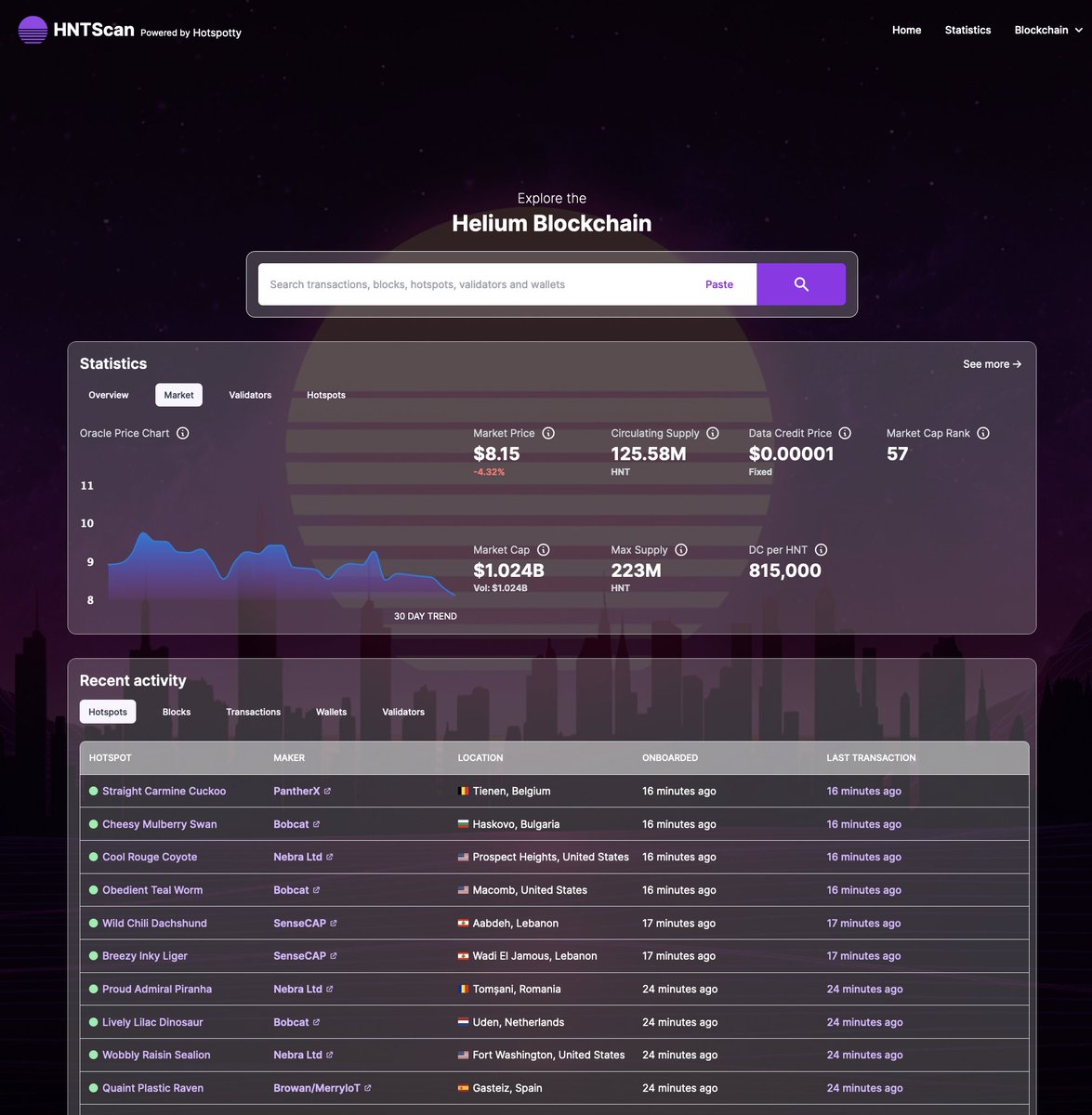Click the HOTSPOT column header
Viewport: 1092px width, 1115px height.
(111, 758)
